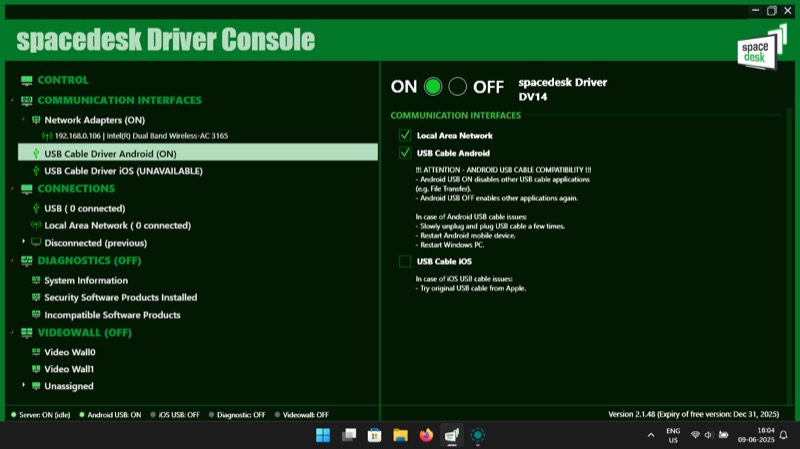Collapse COMMUNICATION INTERFACES tree section
The height and width of the screenshot is (449, 800).
[12, 101]
